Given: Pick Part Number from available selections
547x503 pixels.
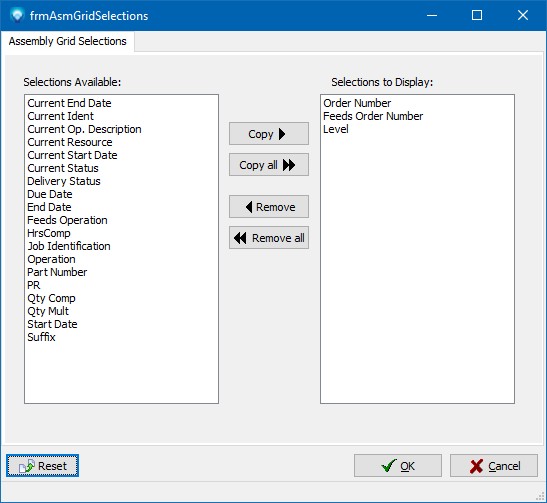Looking at the screenshot, I should pos(57,272).
